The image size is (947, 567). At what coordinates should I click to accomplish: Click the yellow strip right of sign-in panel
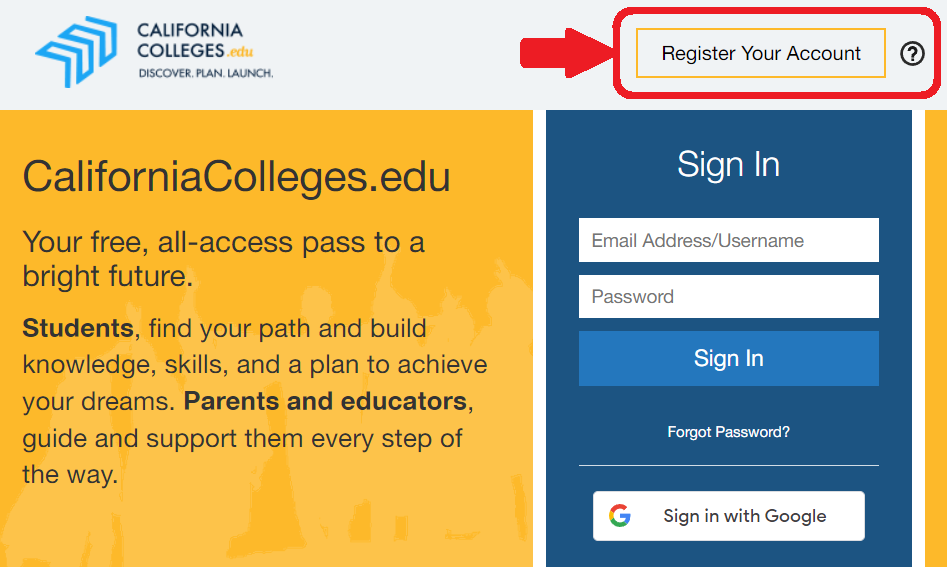pos(936,338)
